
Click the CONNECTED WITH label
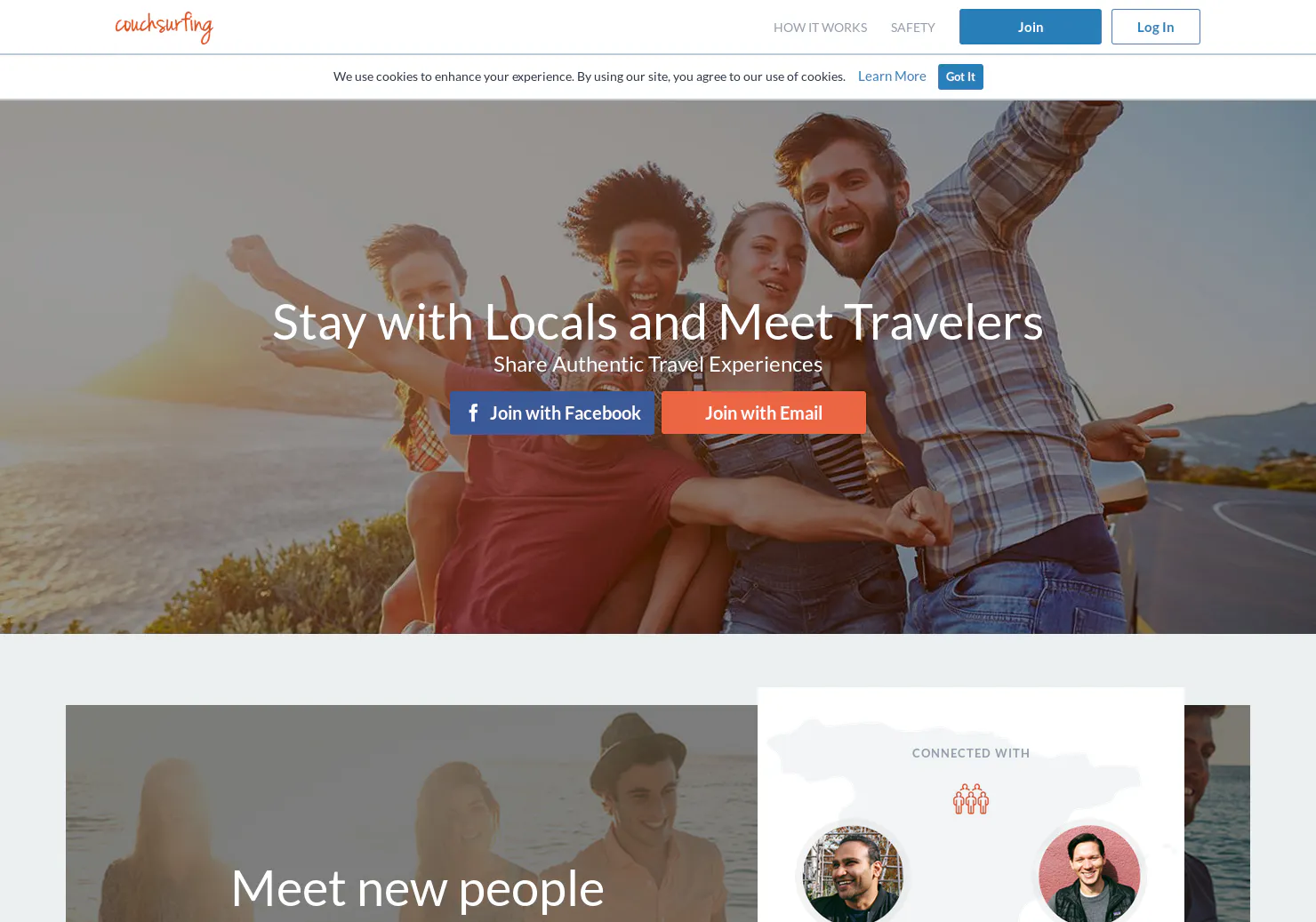click(x=971, y=753)
